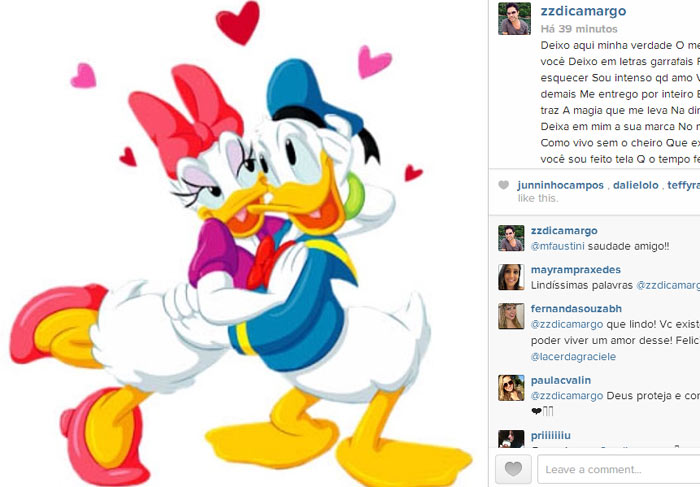The height and width of the screenshot is (487, 700).
Task: Click the like heart button beside comment box
Action: tap(513, 469)
